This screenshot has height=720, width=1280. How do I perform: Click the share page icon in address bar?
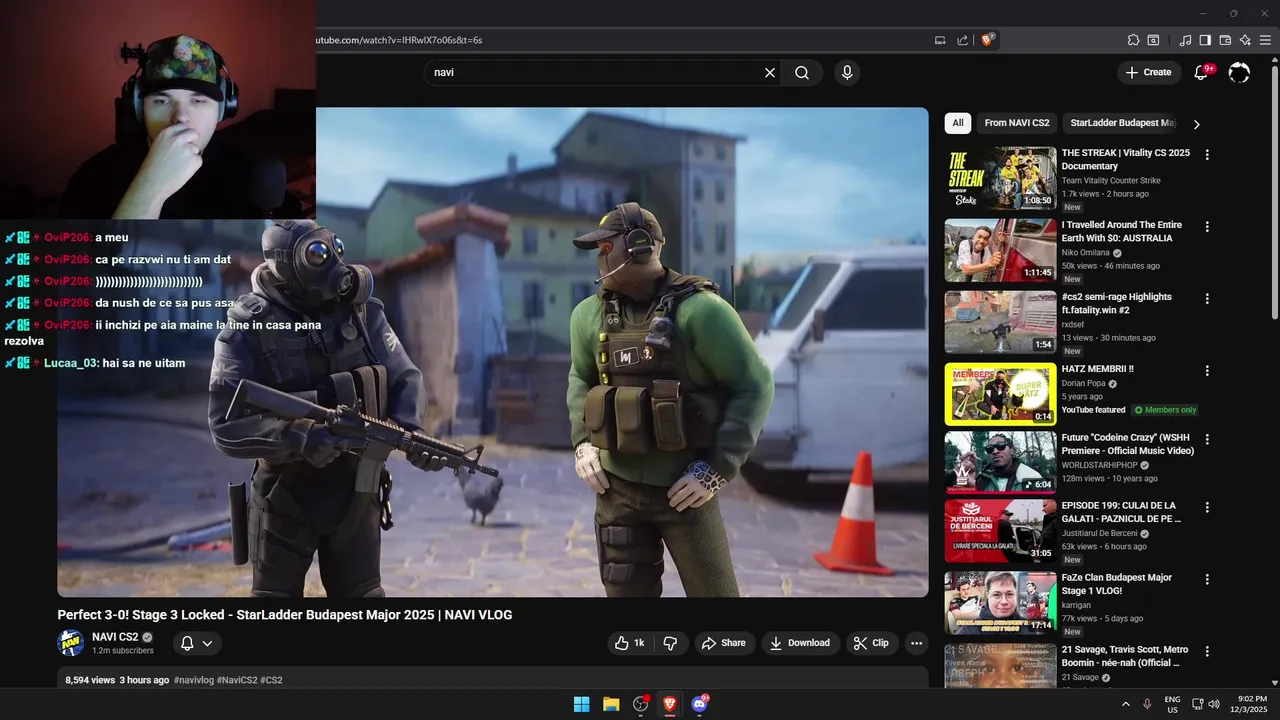pos(962,40)
